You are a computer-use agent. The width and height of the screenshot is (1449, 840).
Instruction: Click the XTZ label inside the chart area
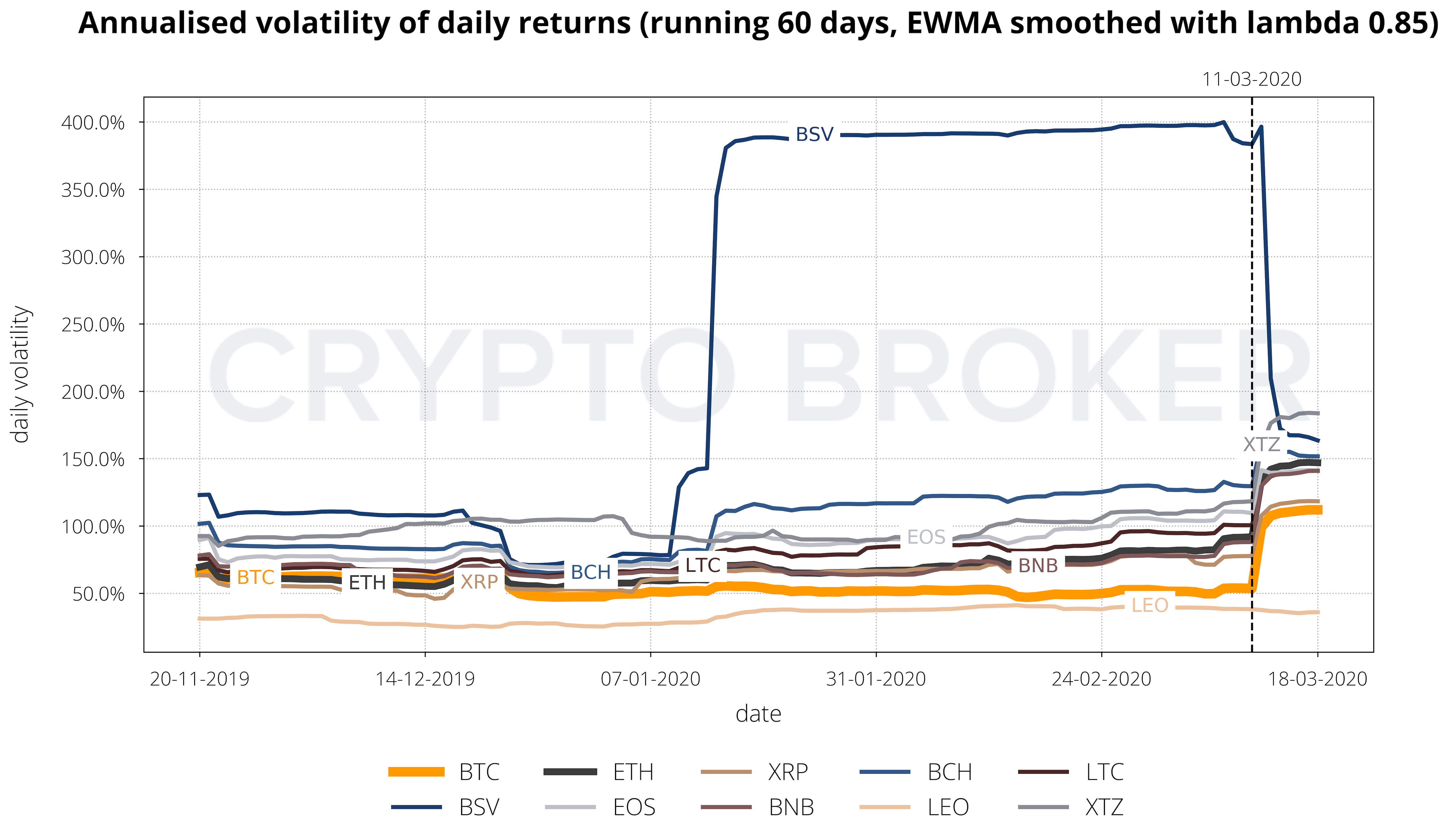pyautogui.click(x=1261, y=444)
